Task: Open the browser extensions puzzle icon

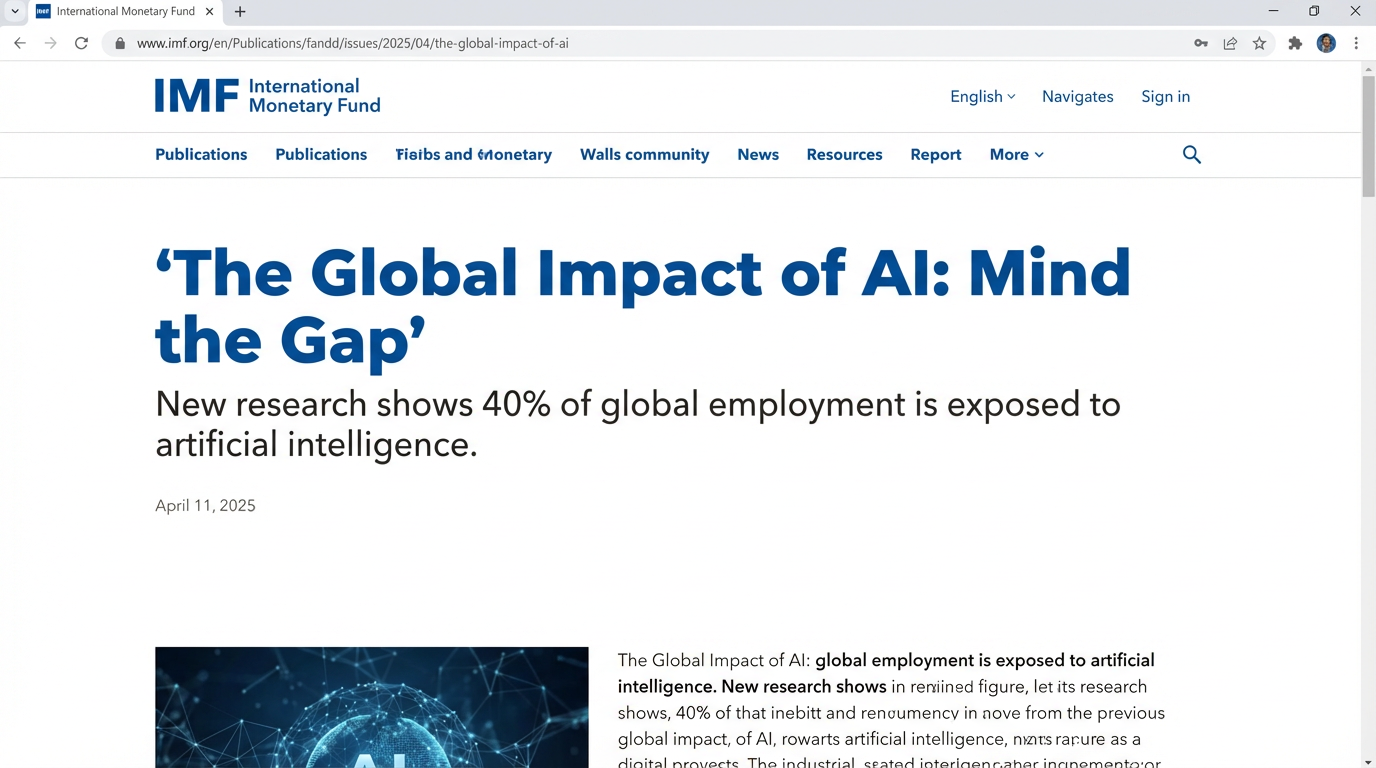Action: 1294,43
